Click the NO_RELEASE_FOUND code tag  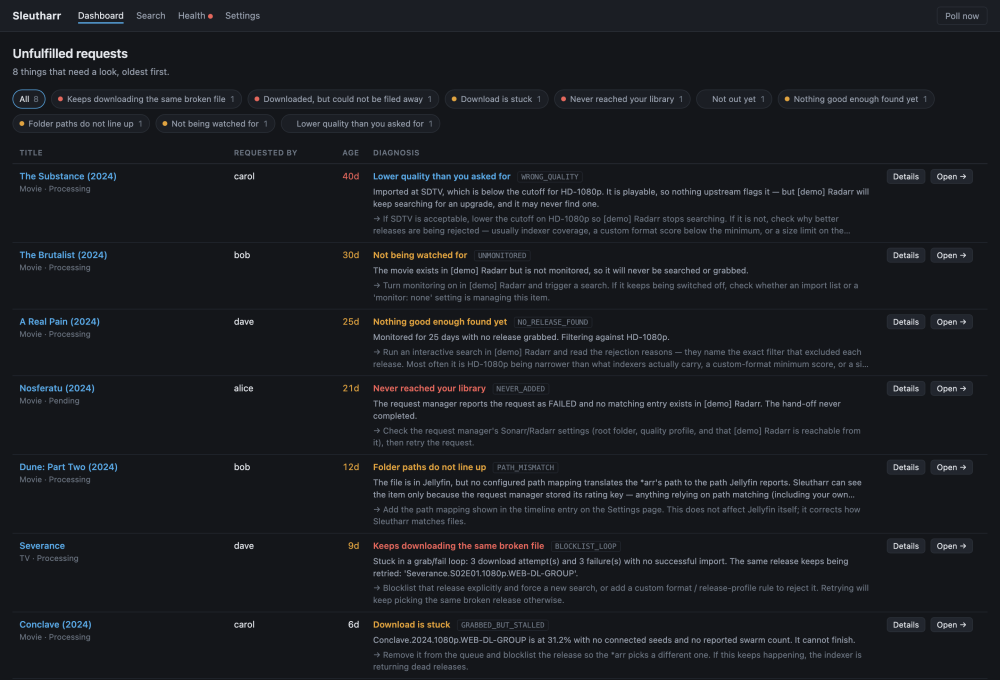(552, 322)
